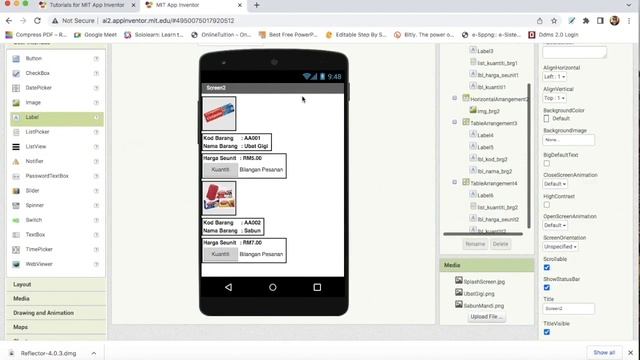Expand the Media palette section
The width and height of the screenshot is (640, 360).
(x=56, y=299)
